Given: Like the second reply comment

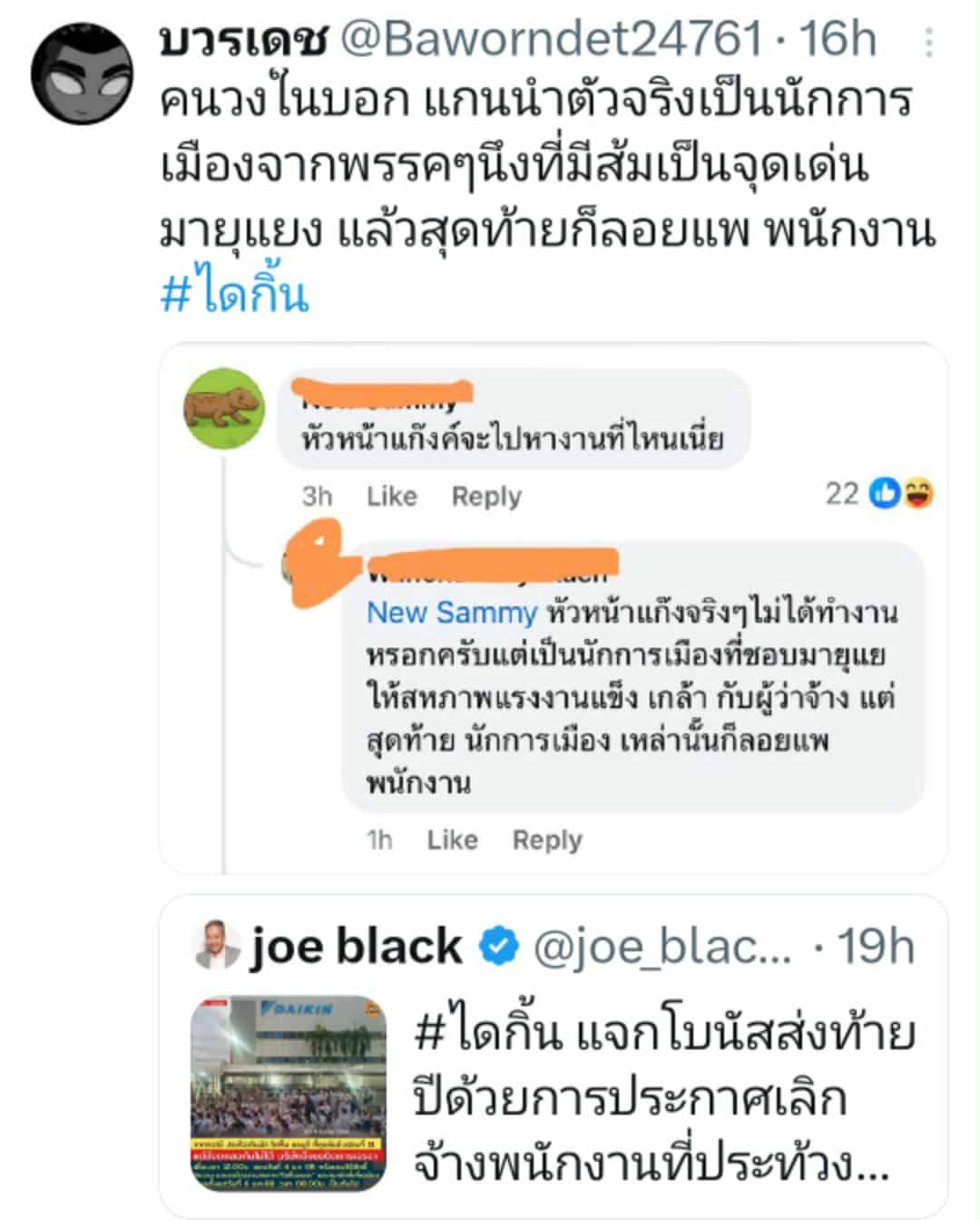Looking at the screenshot, I should [x=452, y=840].
